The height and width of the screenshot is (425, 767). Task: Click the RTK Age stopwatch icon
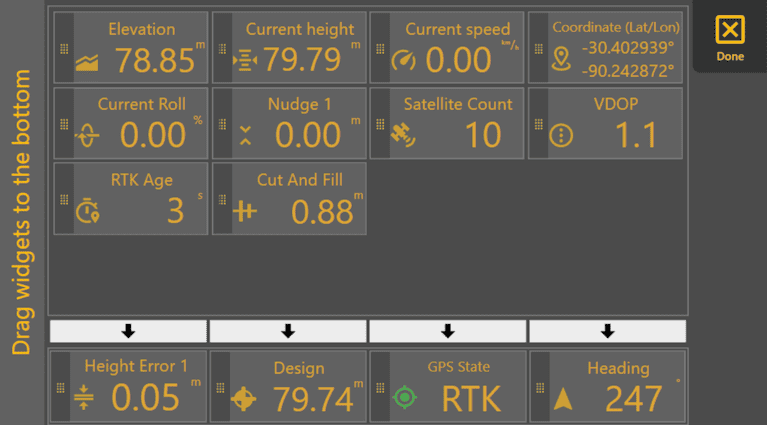[x=88, y=212]
